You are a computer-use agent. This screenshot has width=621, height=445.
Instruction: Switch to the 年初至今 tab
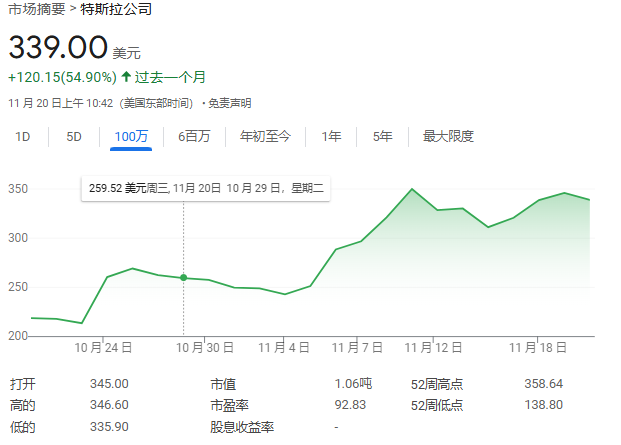click(265, 137)
